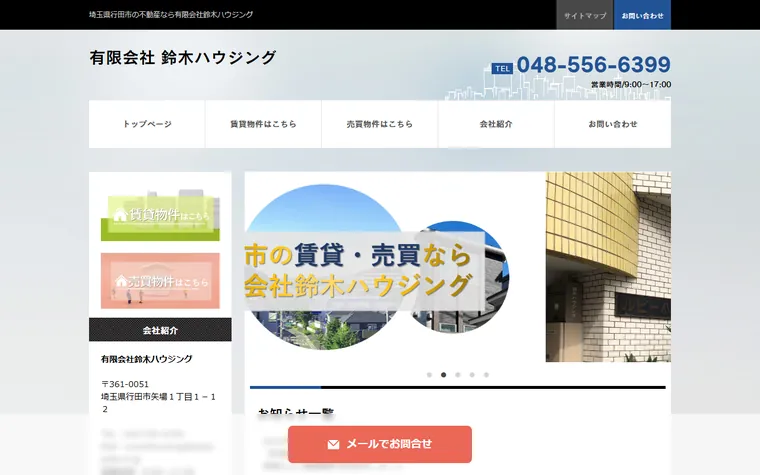Click the envelope icon on mail button
The width and height of the screenshot is (760, 475).
pos(333,444)
